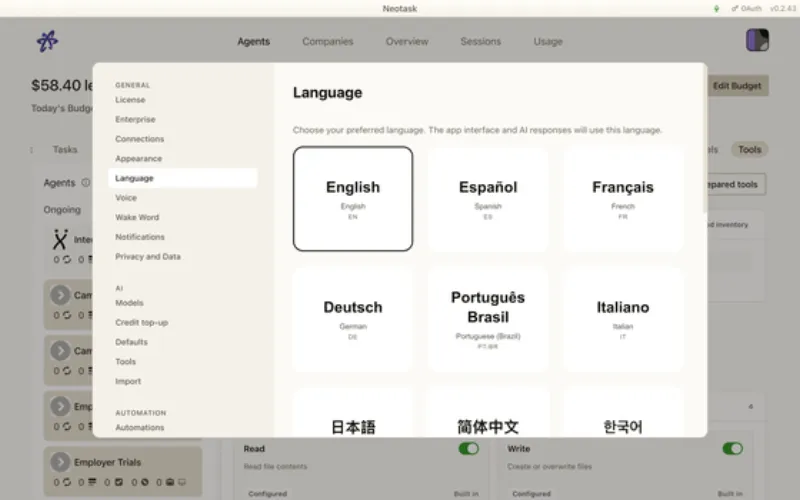Toggle the Write tool switch
Viewport: 800px width, 500px height.
click(x=732, y=448)
